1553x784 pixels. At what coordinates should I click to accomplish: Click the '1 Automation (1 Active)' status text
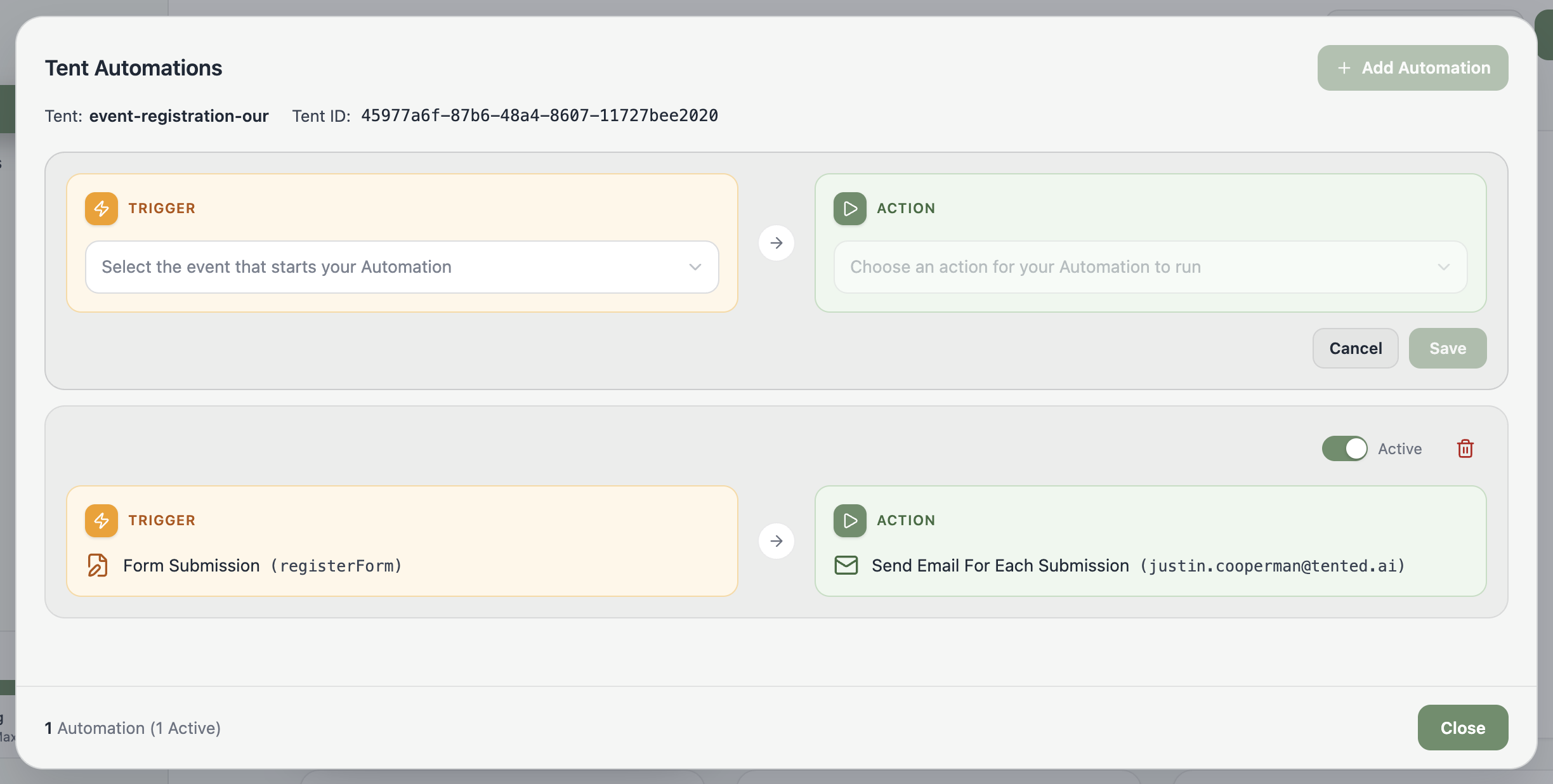133,728
